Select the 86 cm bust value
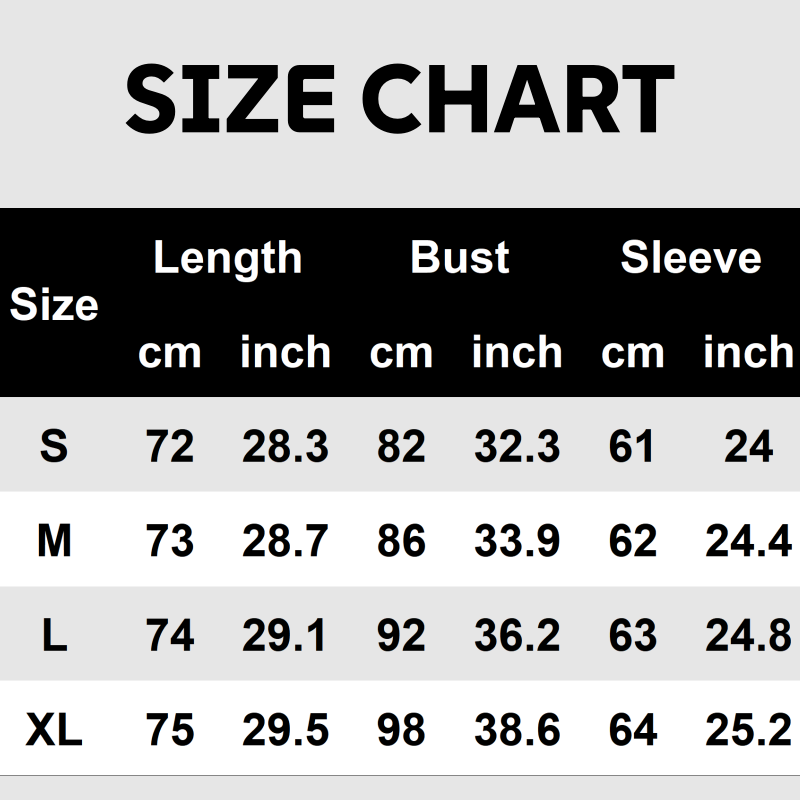The height and width of the screenshot is (800, 800). (x=401, y=541)
